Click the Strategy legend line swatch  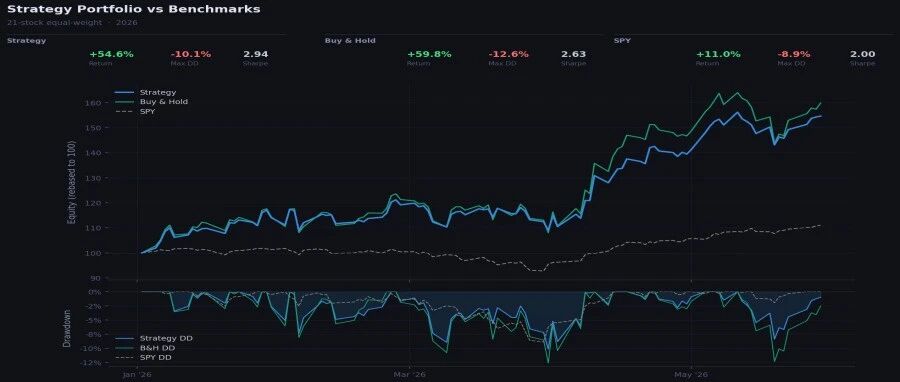coord(125,92)
